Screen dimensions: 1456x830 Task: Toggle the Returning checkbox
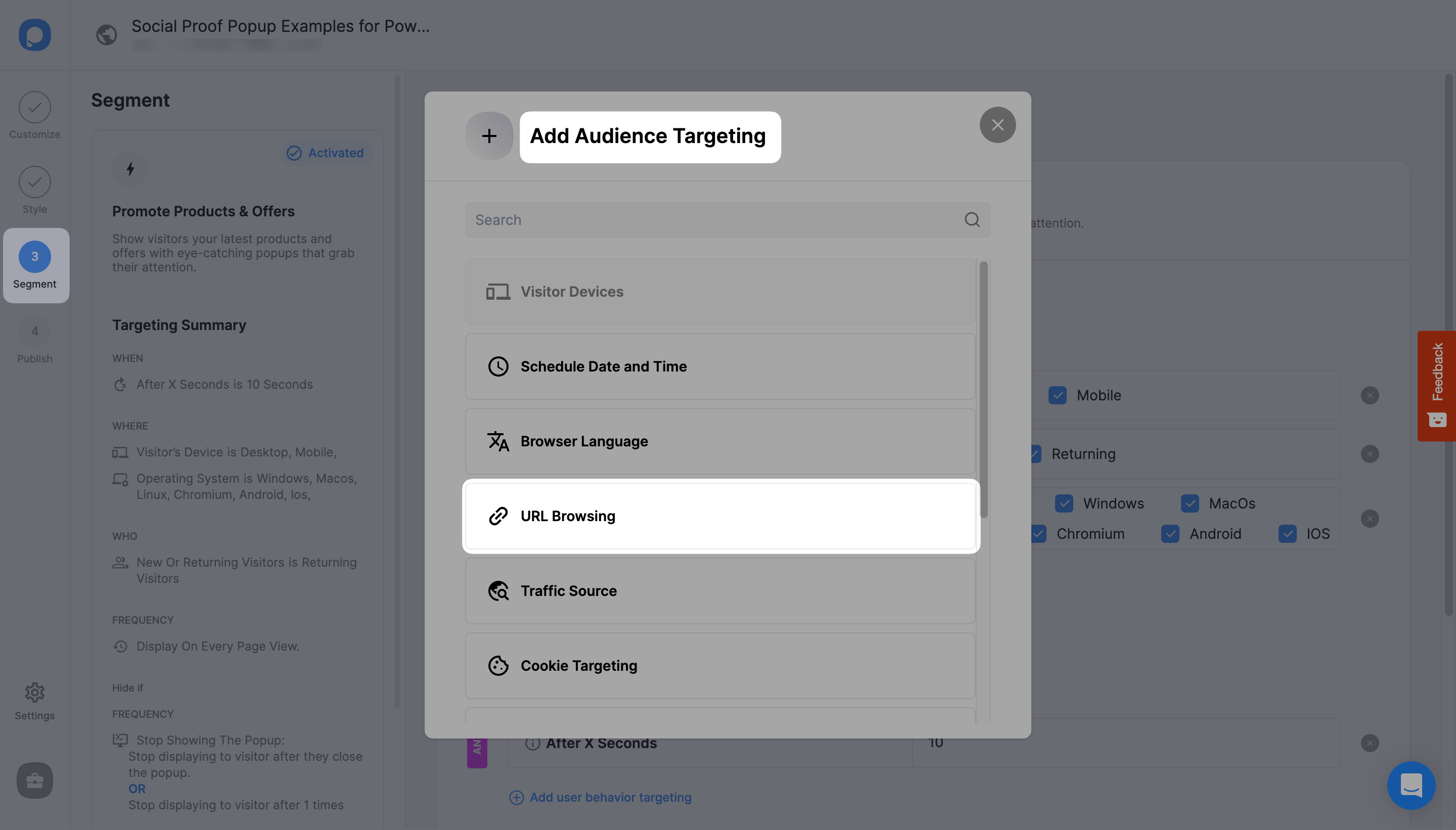(1035, 454)
